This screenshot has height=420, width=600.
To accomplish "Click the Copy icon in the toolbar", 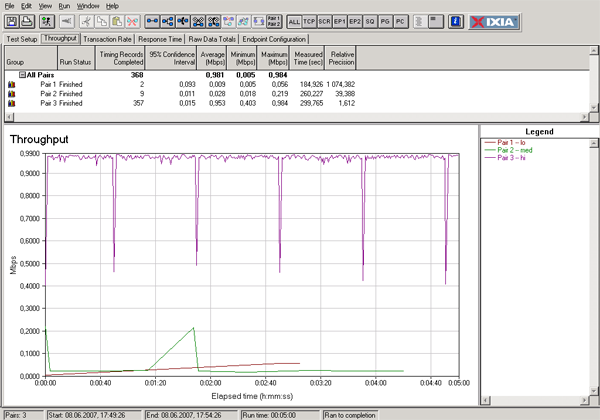I will point(103,20).
